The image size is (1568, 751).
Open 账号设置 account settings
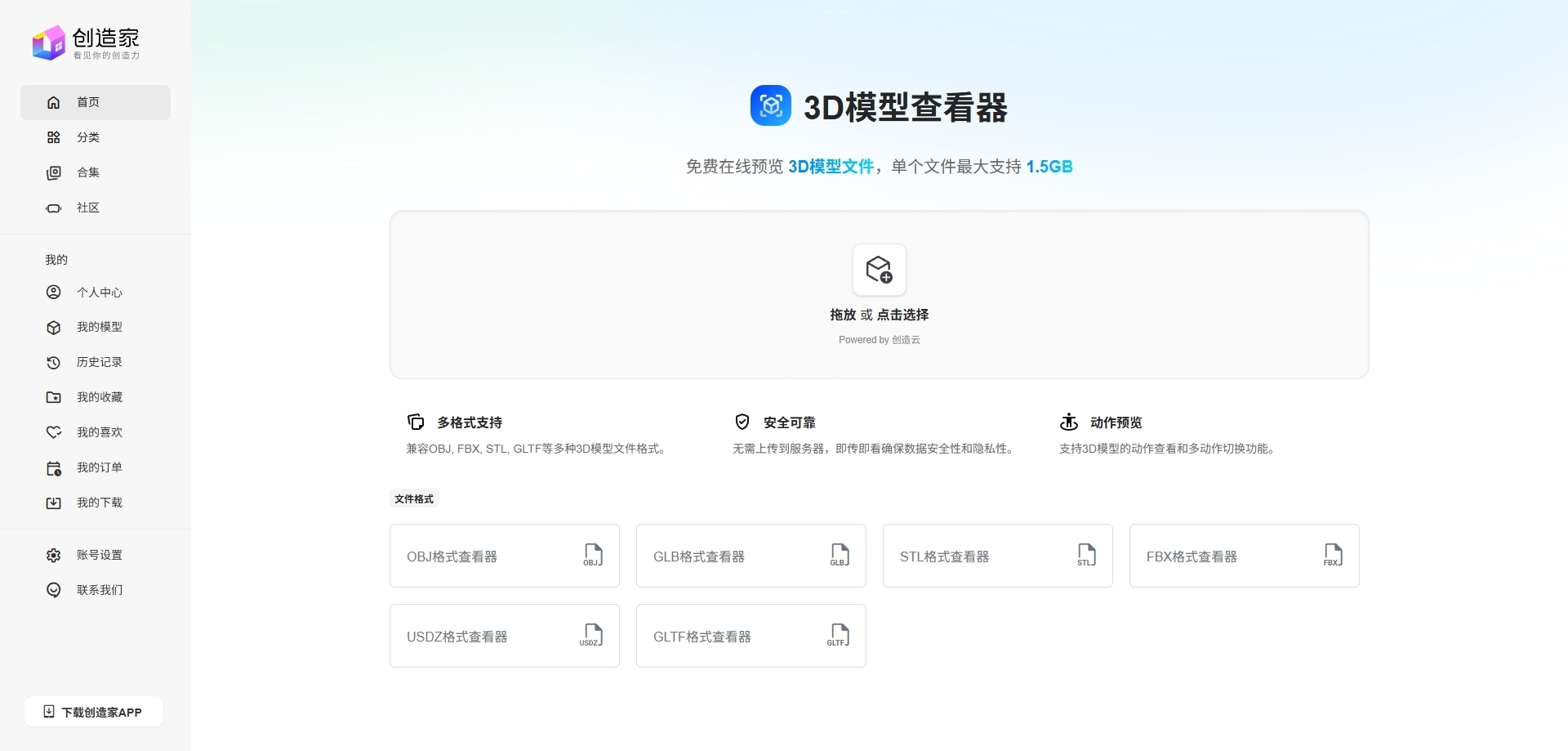click(x=99, y=555)
